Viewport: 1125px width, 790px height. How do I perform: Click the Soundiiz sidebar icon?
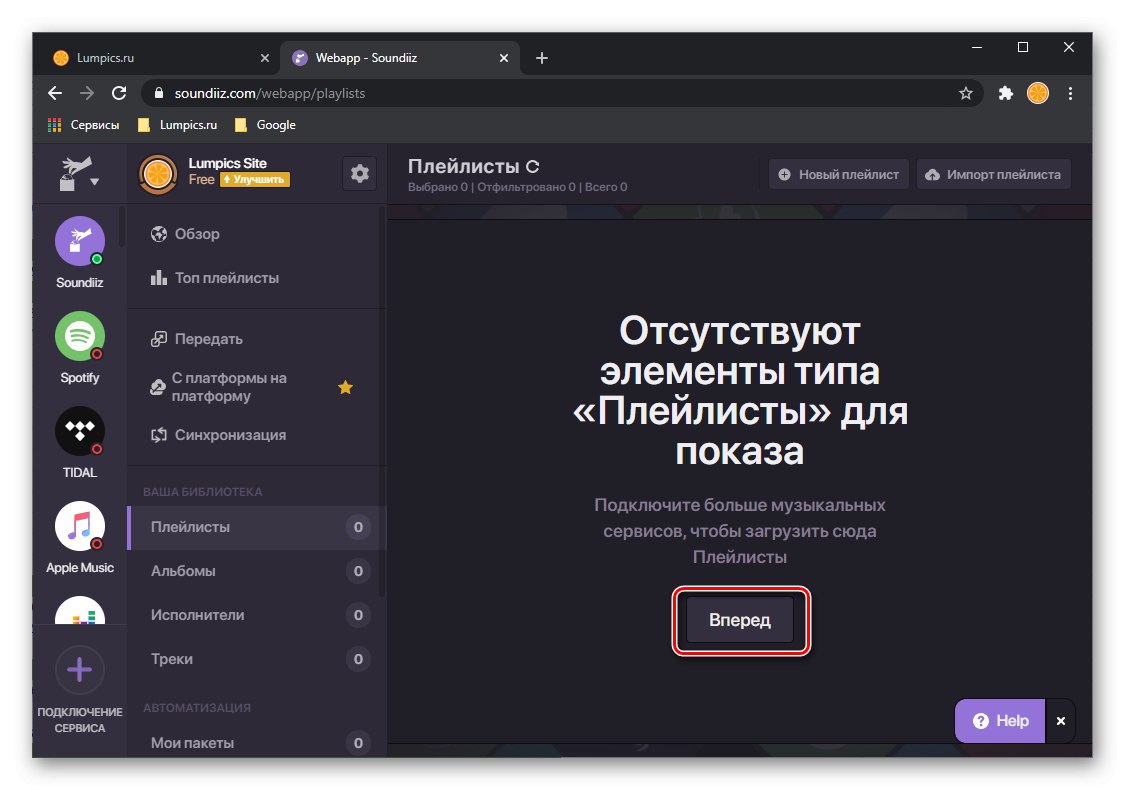click(79, 241)
